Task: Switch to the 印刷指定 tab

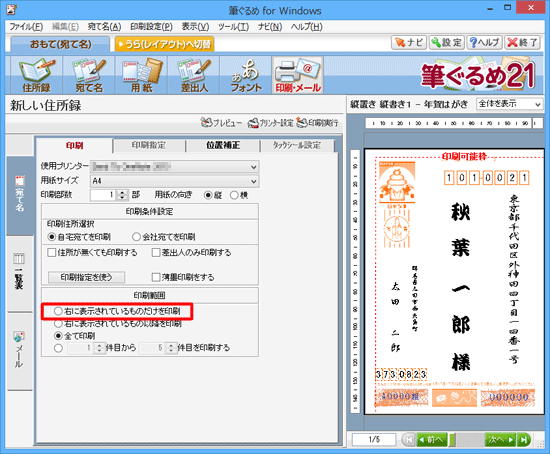Action: coord(149,146)
